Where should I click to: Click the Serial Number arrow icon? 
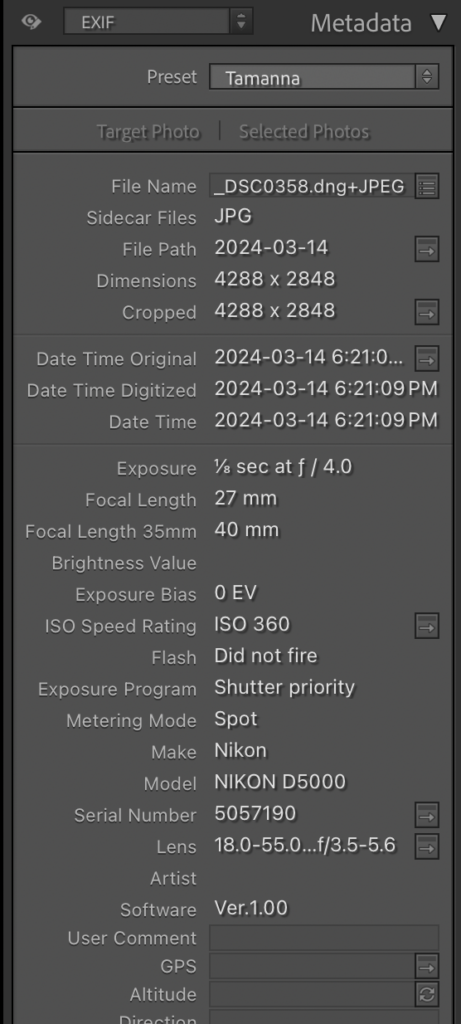[x=427, y=814]
